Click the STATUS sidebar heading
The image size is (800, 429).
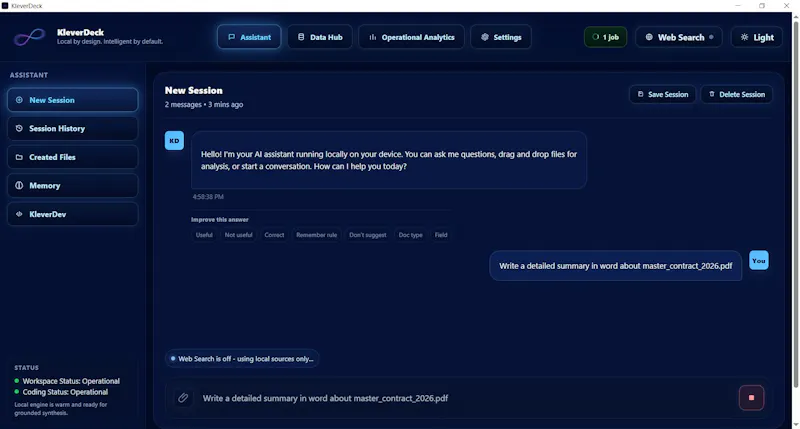tap(26, 367)
